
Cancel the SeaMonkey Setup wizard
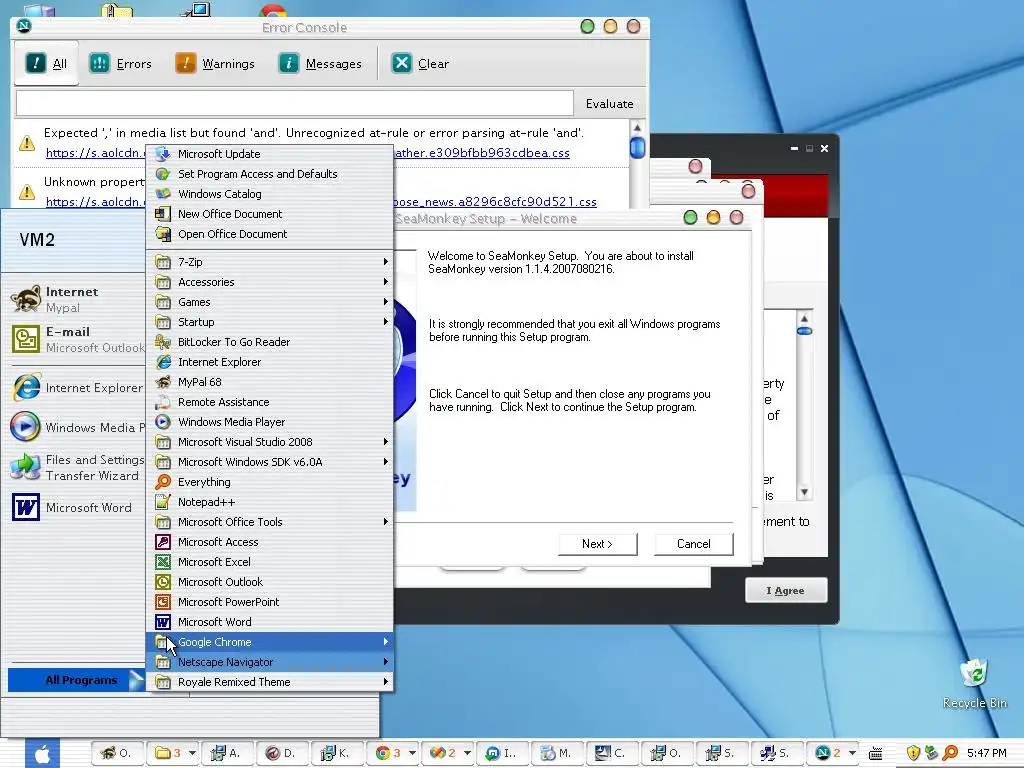(x=694, y=544)
